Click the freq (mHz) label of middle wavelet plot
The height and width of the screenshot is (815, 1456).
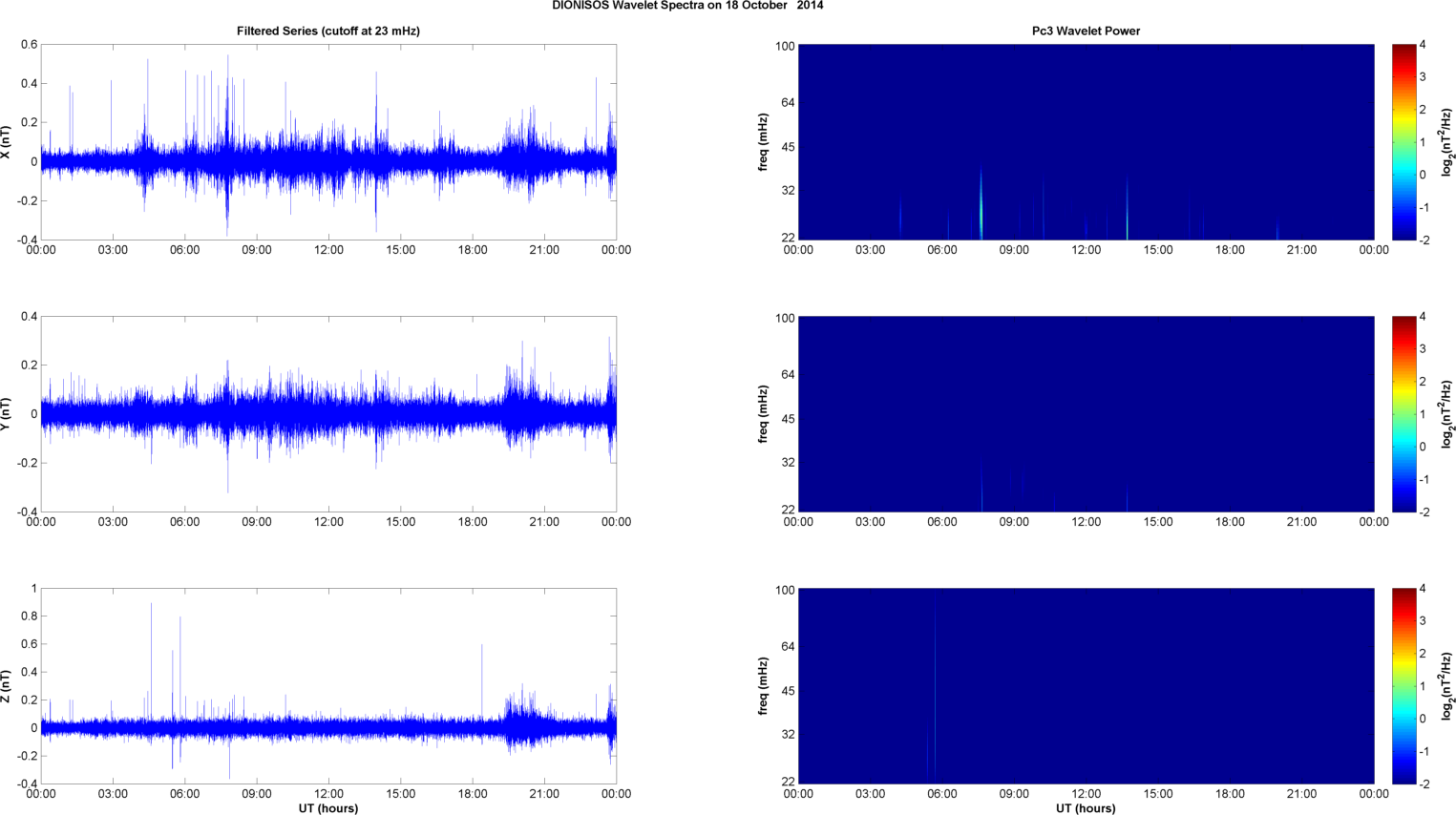(x=764, y=414)
